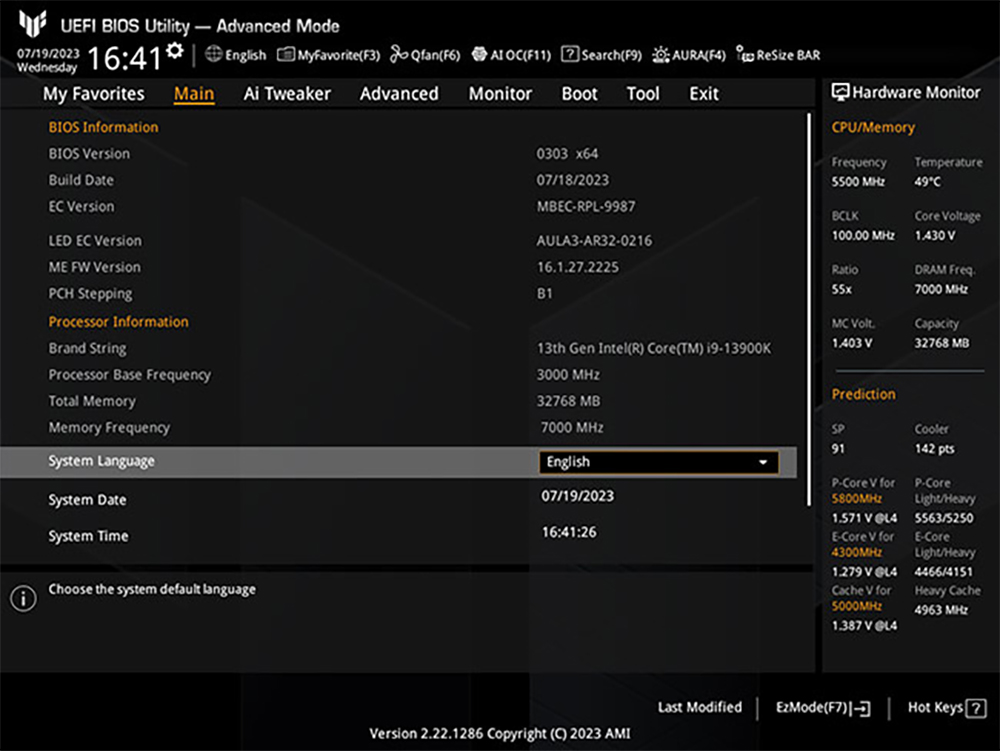Viewport: 1000px width, 751px height.
Task: Click the System Time value 16:41:26
Action: [x=569, y=532]
